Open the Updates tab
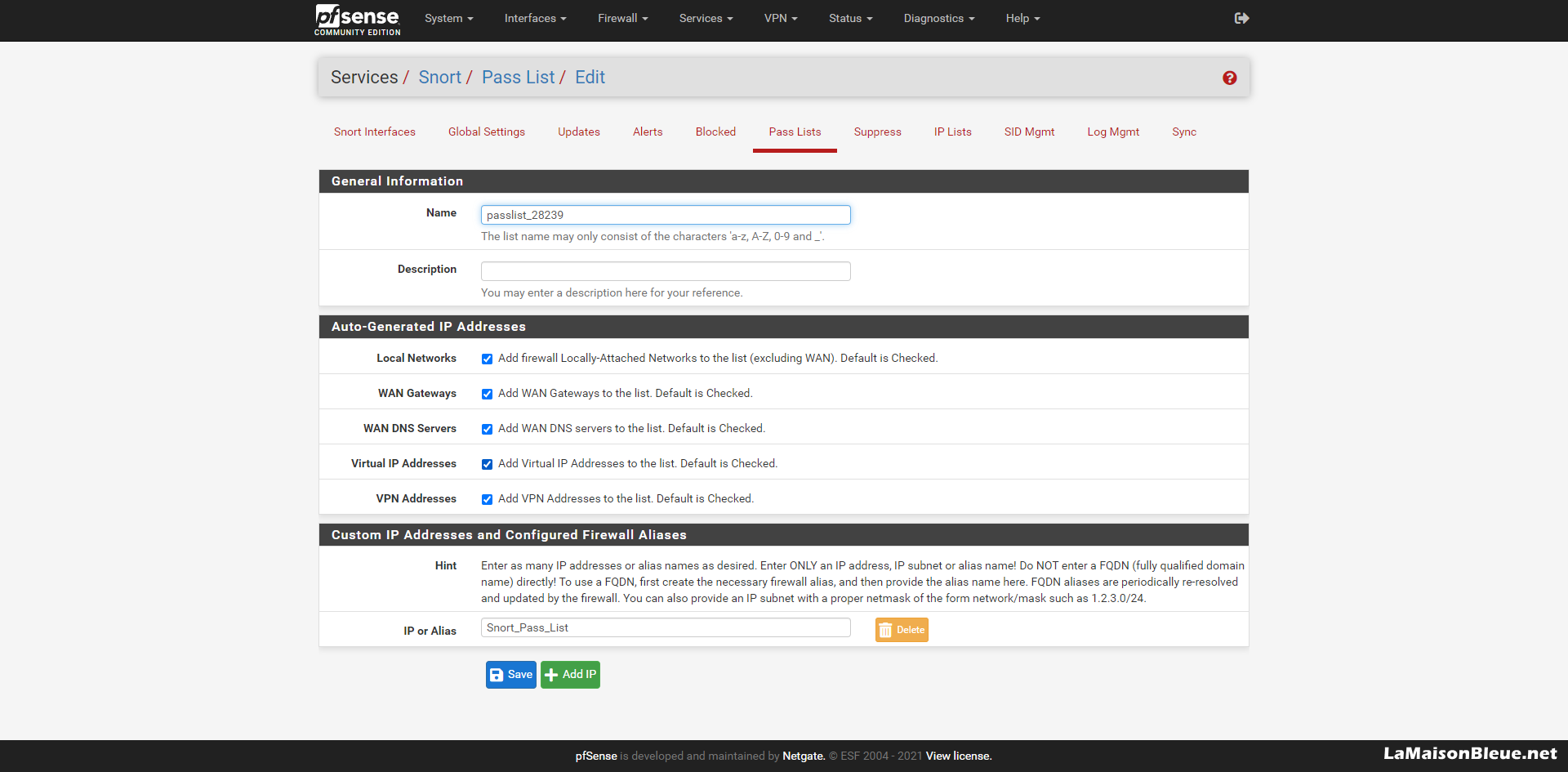Viewport: 1568px width, 772px height. pyautogui.click(x=579, y=132)
